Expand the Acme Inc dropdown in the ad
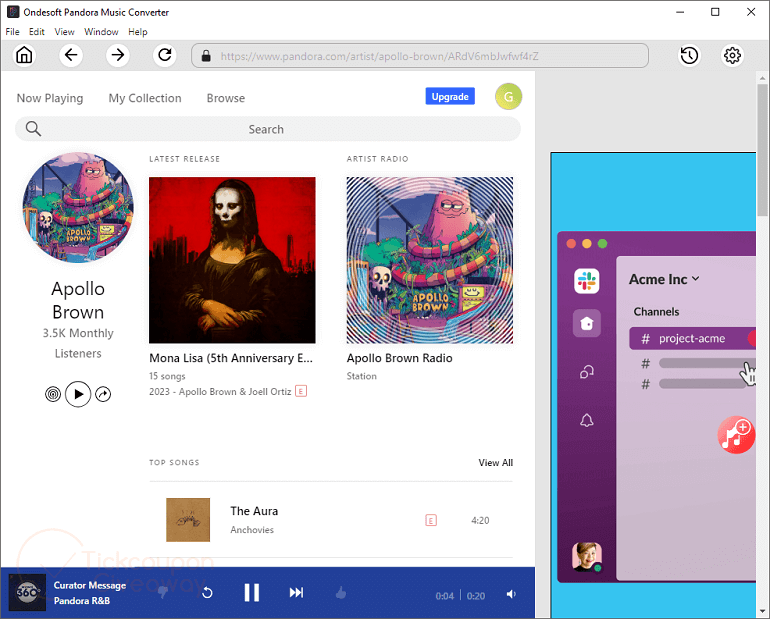The height and width of the screenshot is (619, 770). pos(695,278)
